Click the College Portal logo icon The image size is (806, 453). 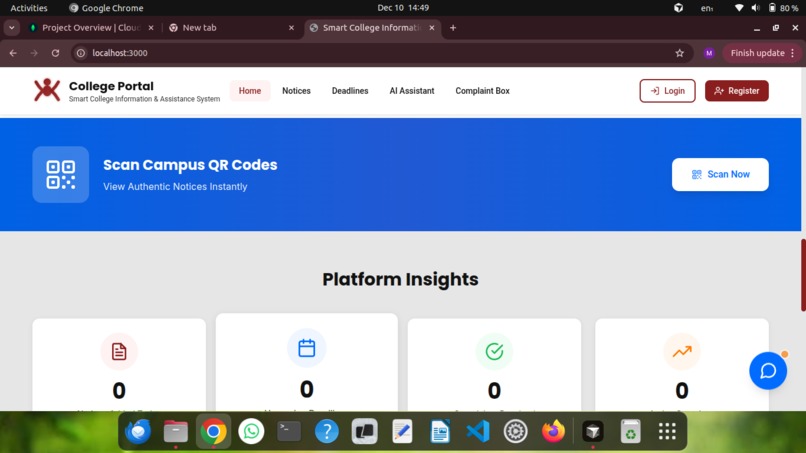tap(47, 90)
